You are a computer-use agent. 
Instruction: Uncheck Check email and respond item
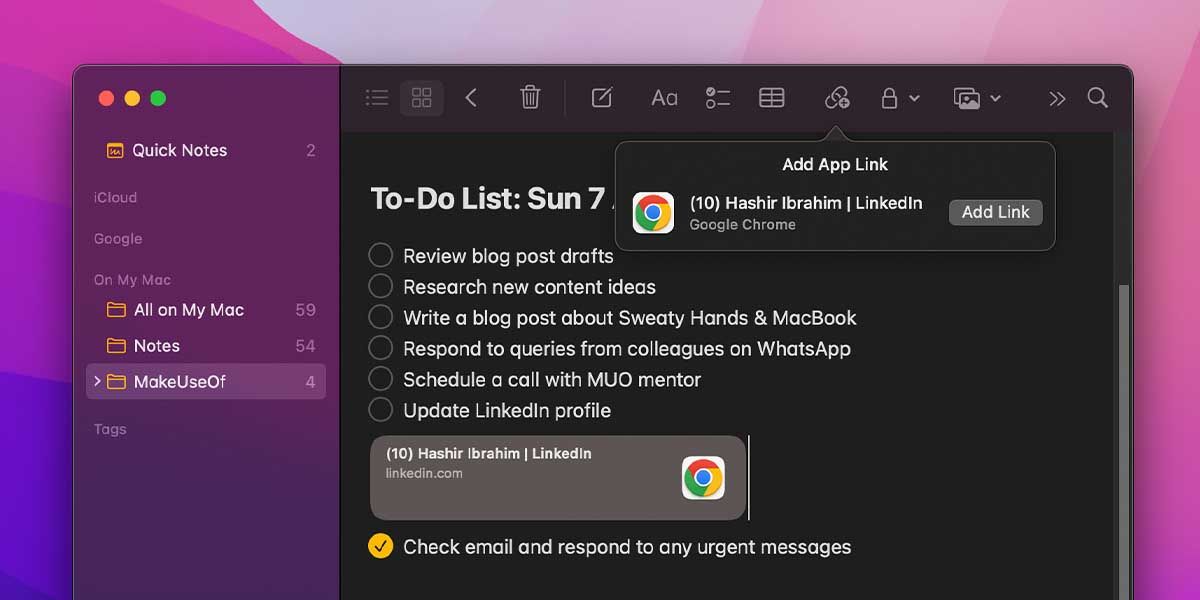(x=380, y=546)
